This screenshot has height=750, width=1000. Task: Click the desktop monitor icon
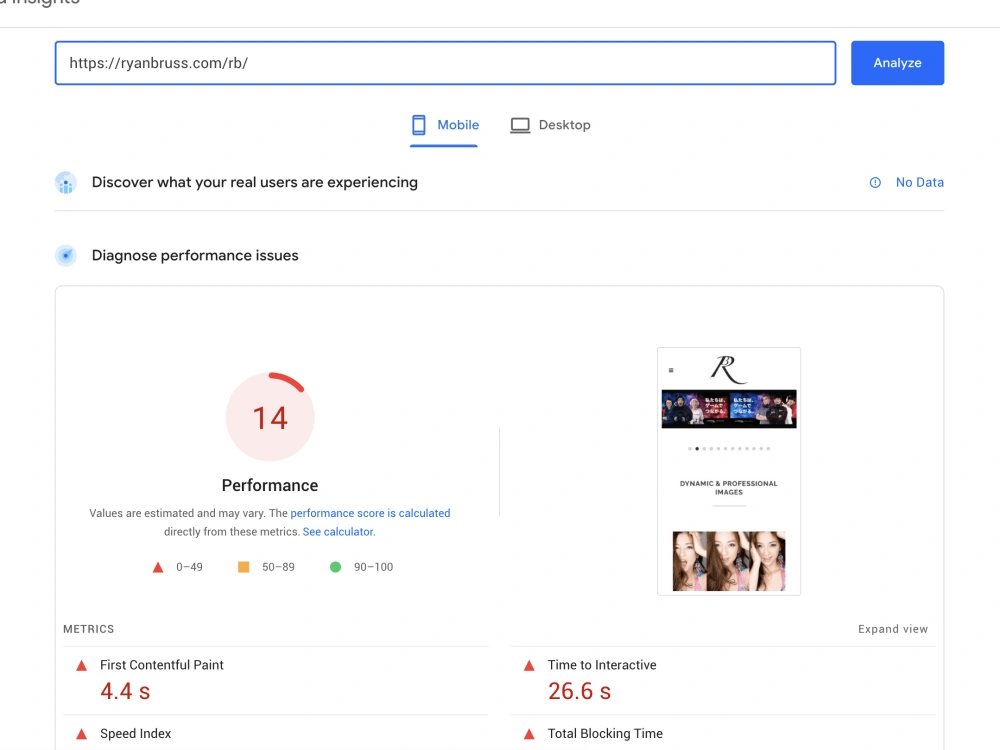(x=520, y=125)
